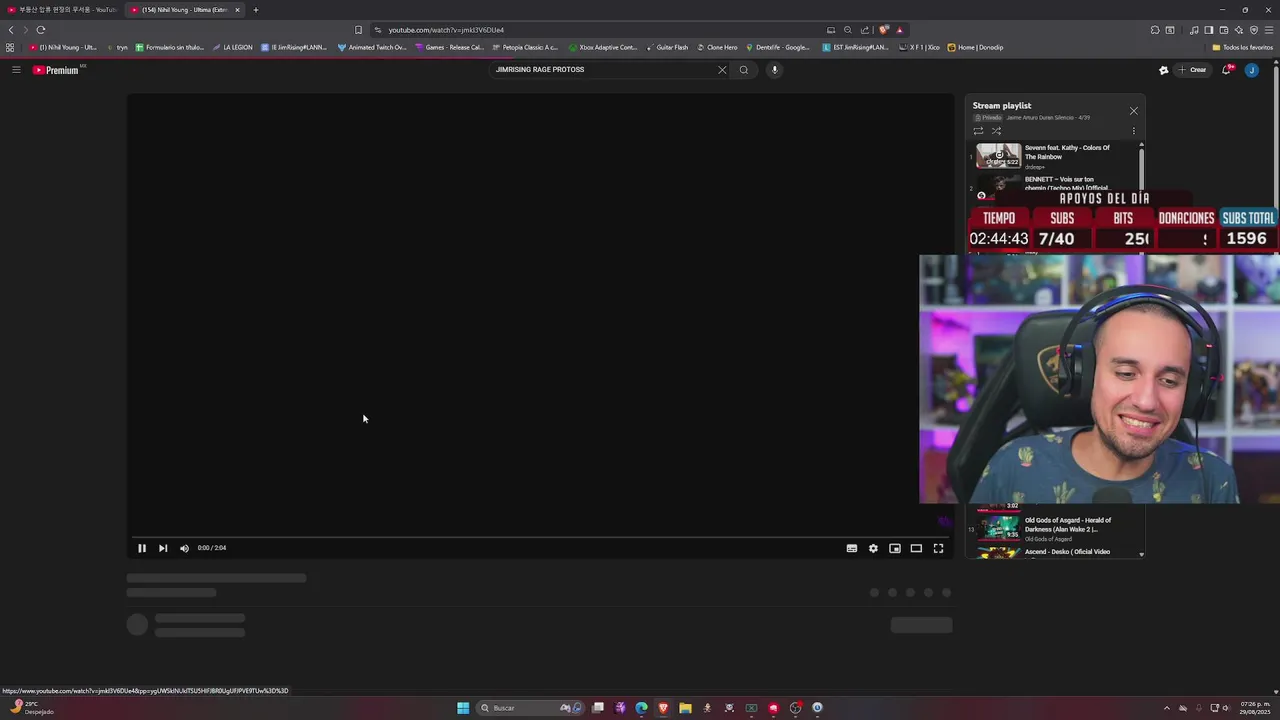Screen dimensions: 1280x720
Task: Open the YouTube hamburger guide menu
Action: point(16,70)
